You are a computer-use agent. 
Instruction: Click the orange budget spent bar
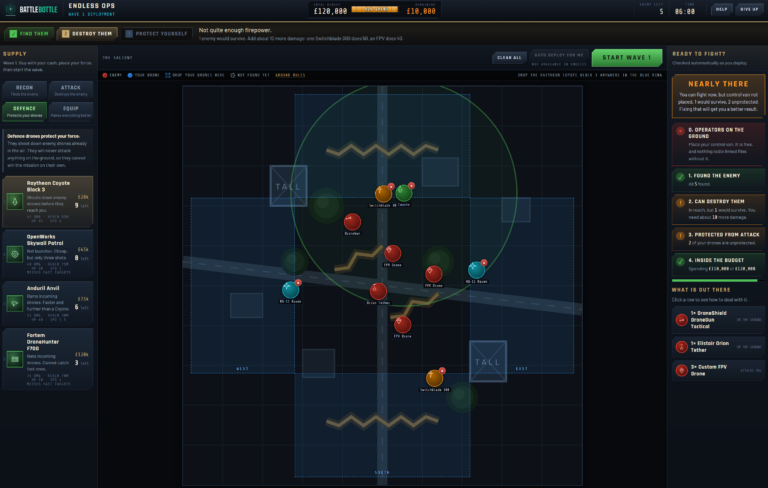click(x=374, y=10)
